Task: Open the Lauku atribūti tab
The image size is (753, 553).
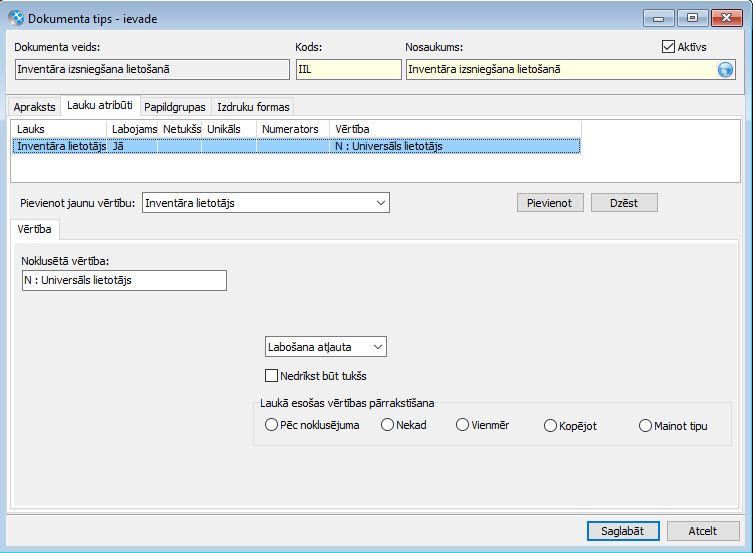Action: [x=100, y=105]
